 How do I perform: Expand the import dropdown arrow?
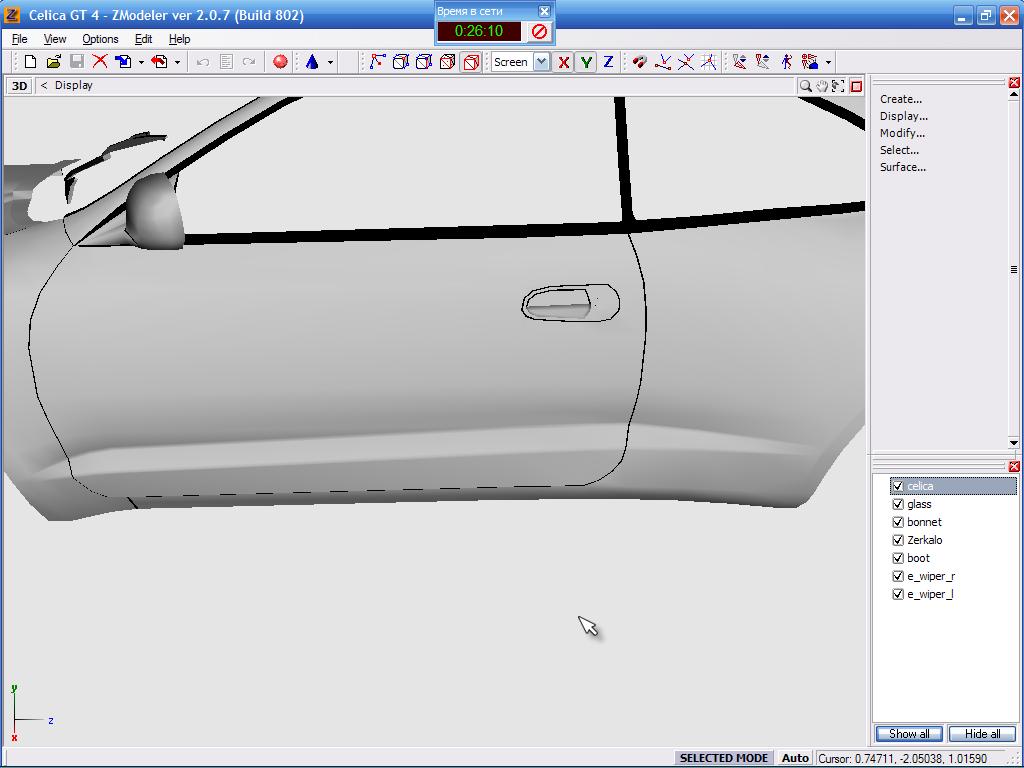click(x=141, y=62)
